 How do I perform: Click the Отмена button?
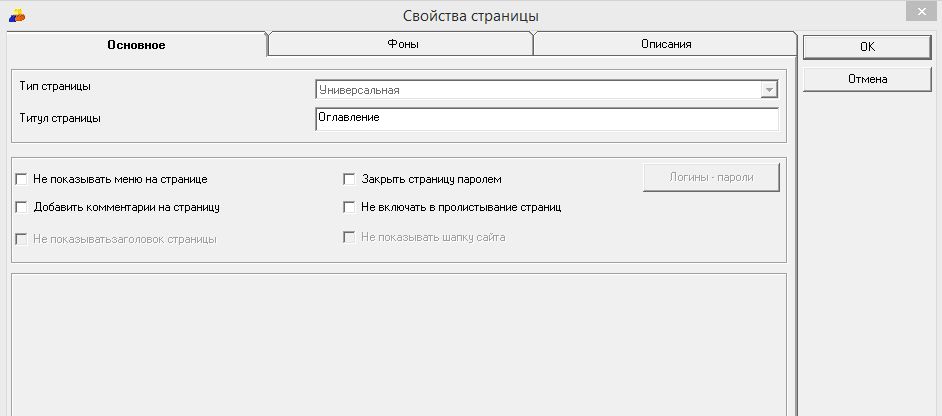click(867, 79)
